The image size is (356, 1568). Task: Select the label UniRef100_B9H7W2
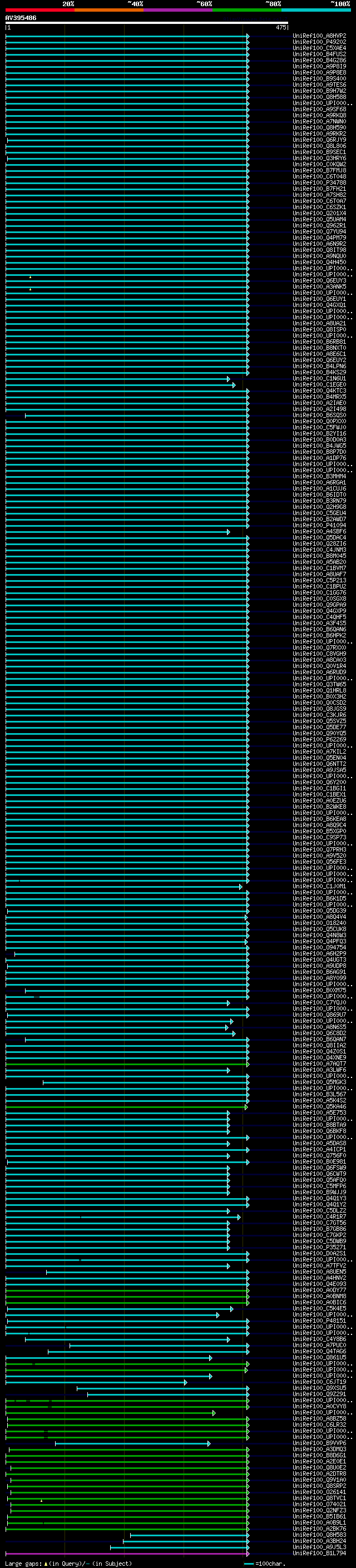coord(319,91)
